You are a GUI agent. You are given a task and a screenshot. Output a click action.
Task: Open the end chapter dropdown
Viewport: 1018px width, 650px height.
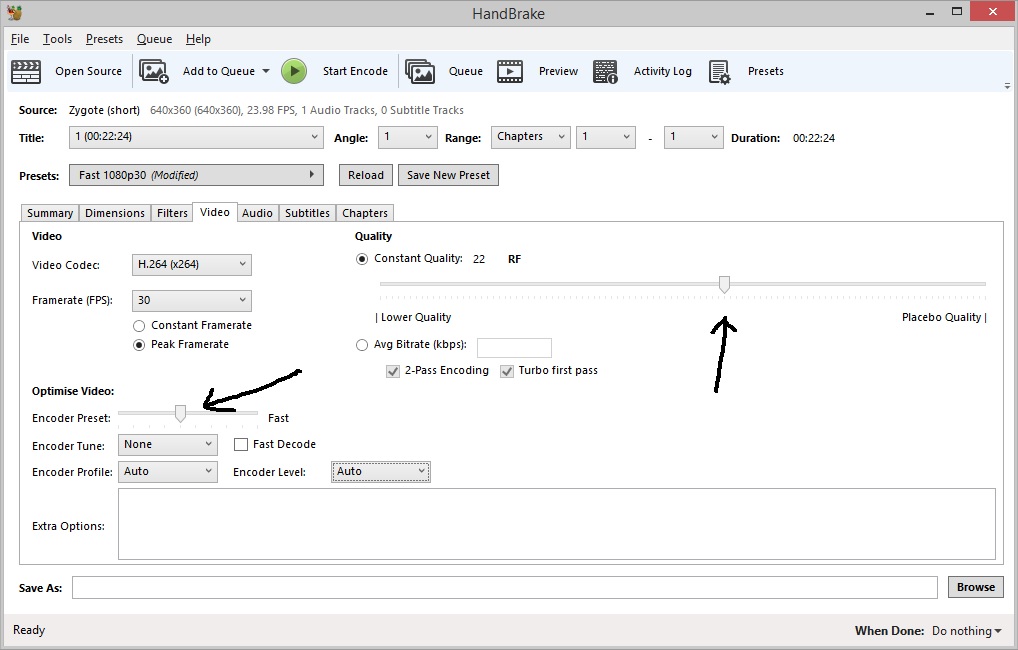pyautogui.click(x=693, y=137)
